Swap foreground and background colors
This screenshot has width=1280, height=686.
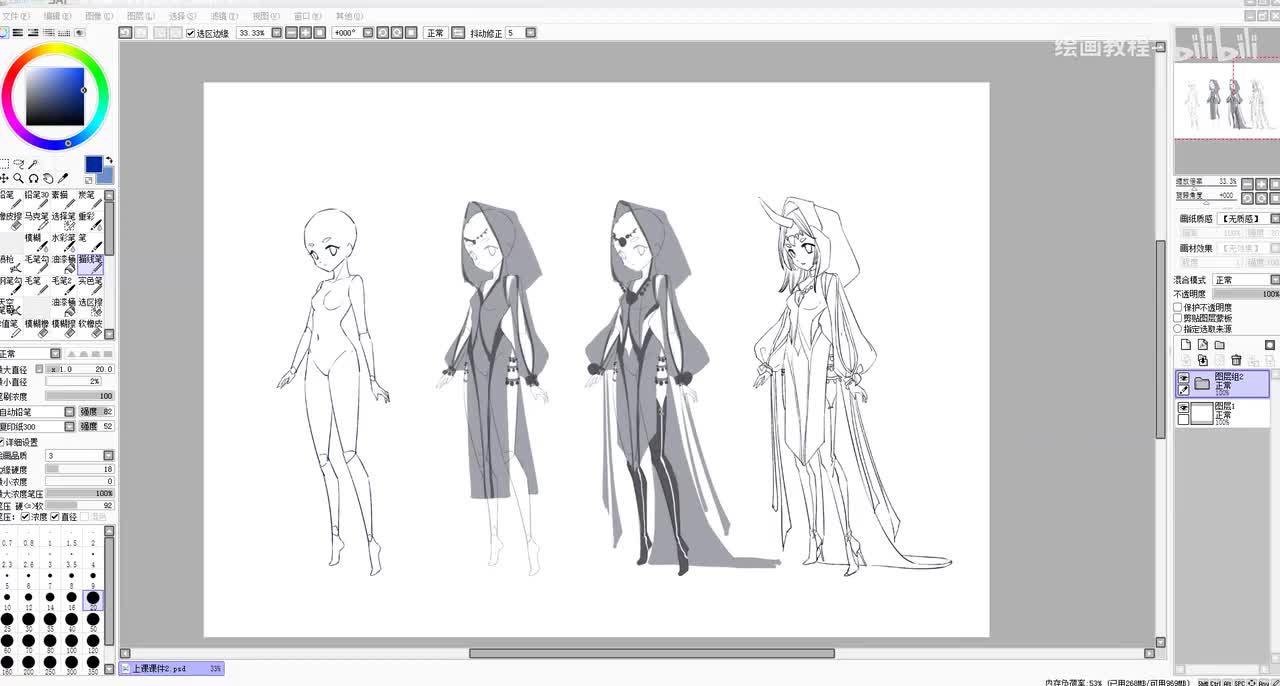point(109,161)
